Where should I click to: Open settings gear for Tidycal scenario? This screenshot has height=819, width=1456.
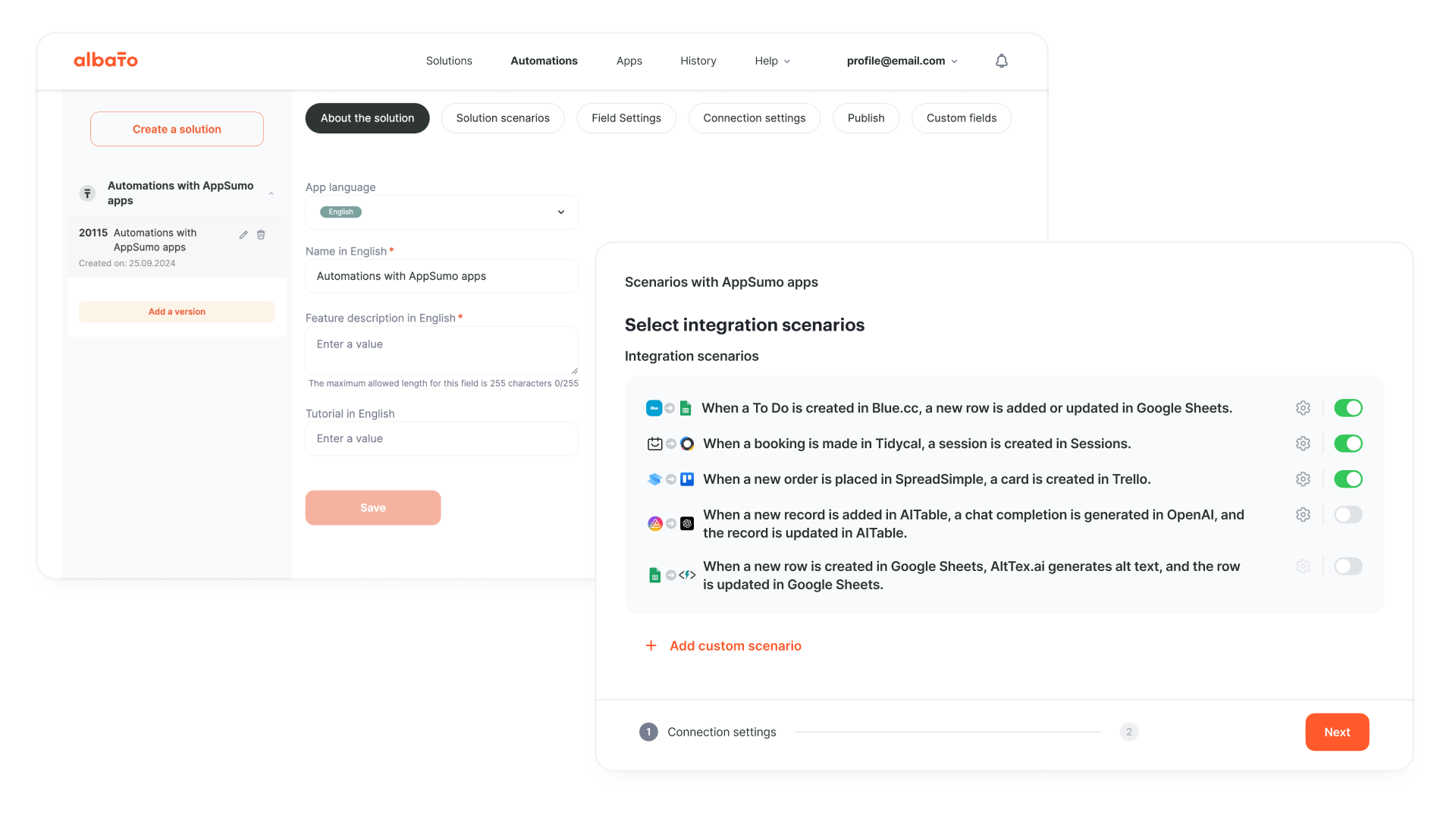click(1303, 444)
